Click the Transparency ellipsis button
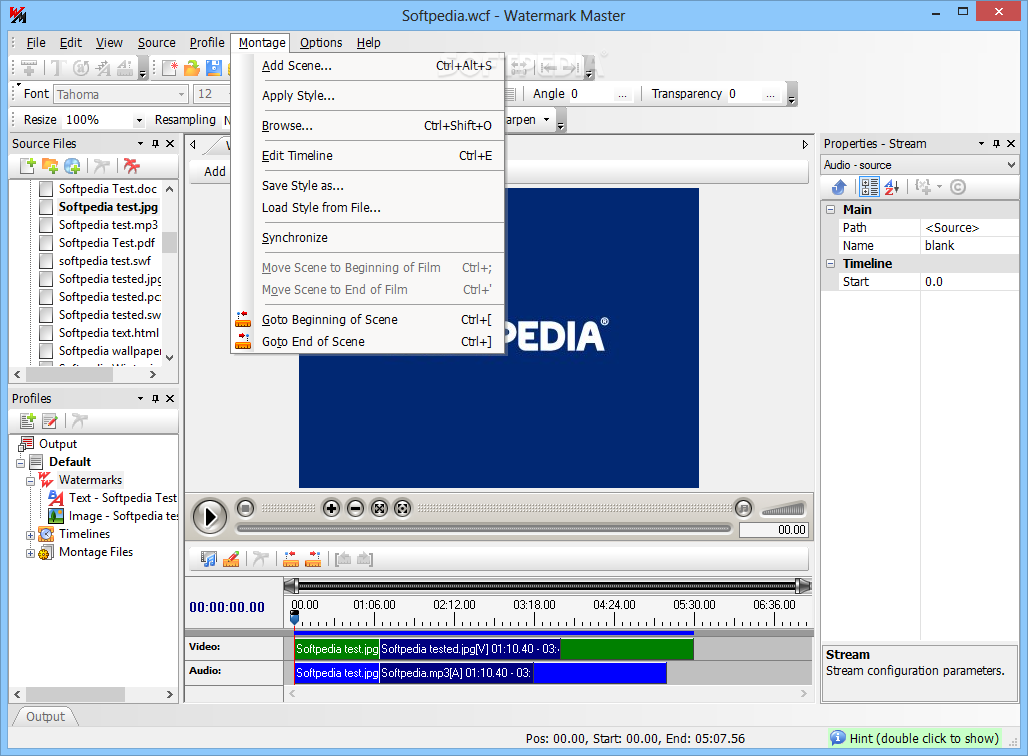 coord(770,94)
